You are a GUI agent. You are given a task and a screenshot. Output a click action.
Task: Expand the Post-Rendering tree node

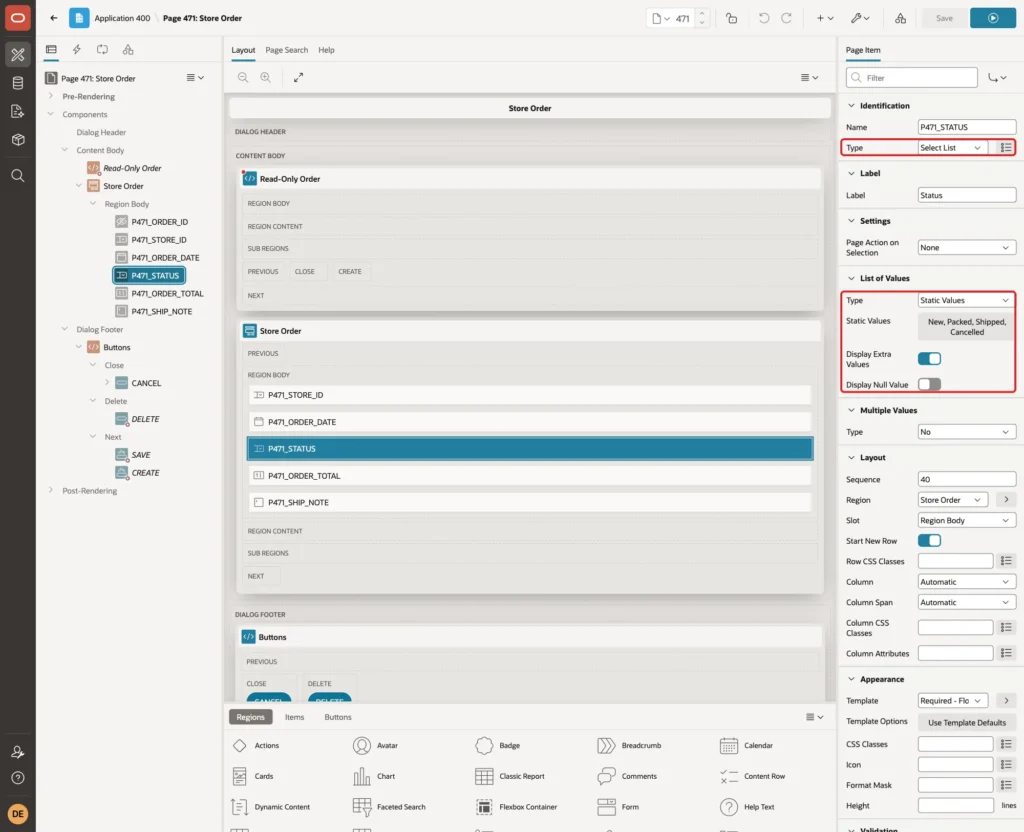[50, 490]
